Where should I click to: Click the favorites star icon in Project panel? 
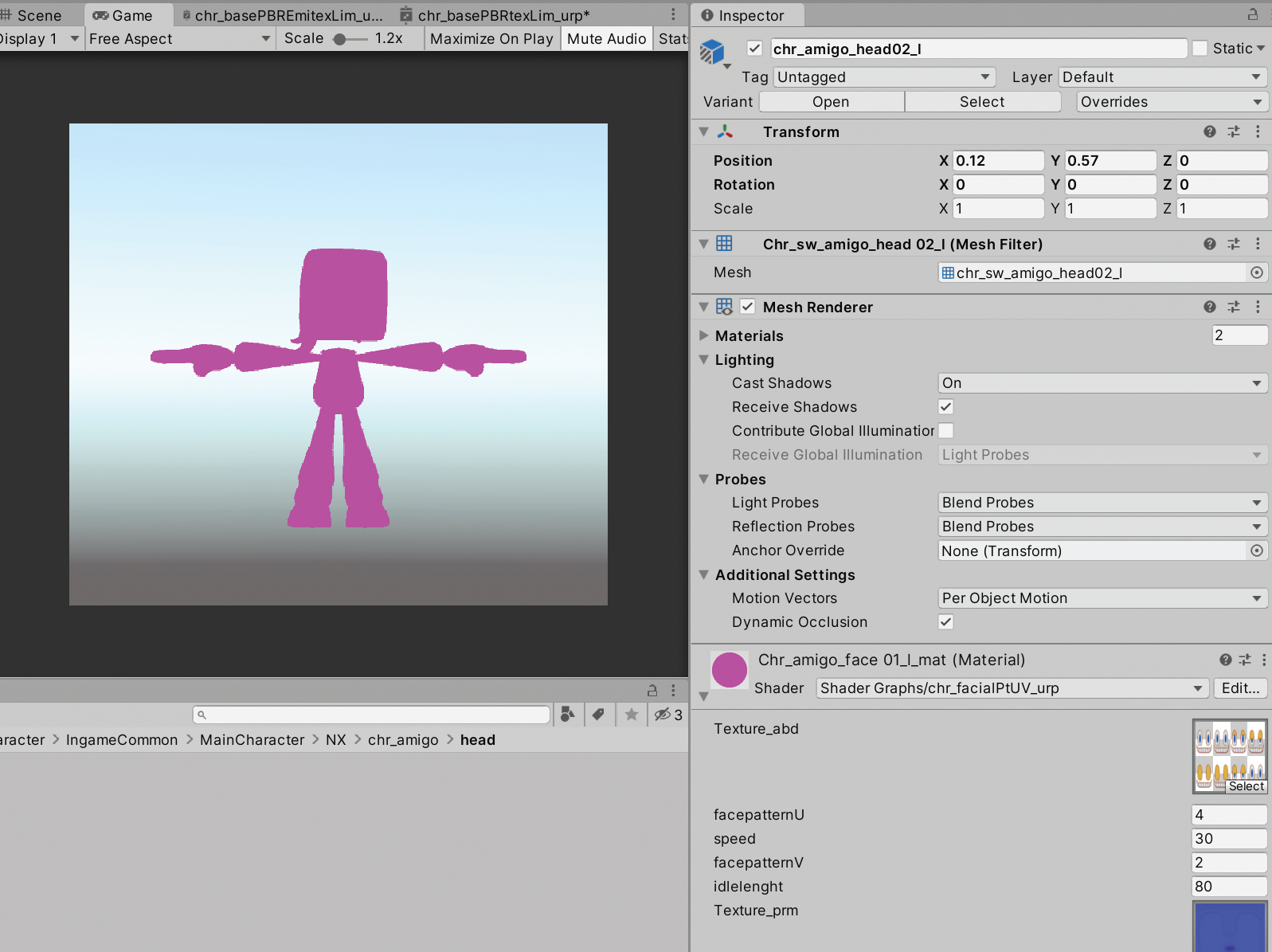631,715
